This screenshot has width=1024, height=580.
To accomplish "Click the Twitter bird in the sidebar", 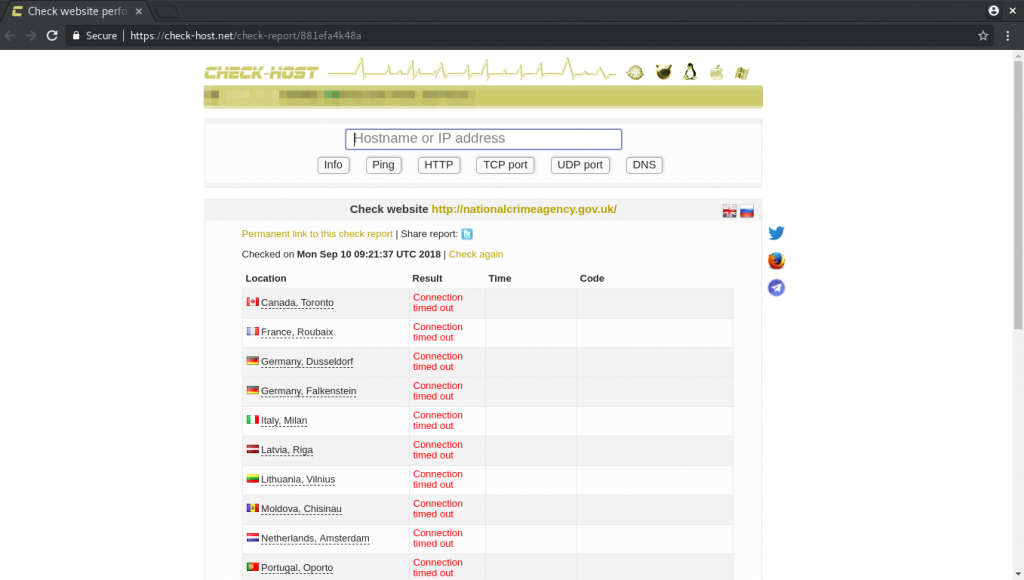I will click(x=776, y=233).
